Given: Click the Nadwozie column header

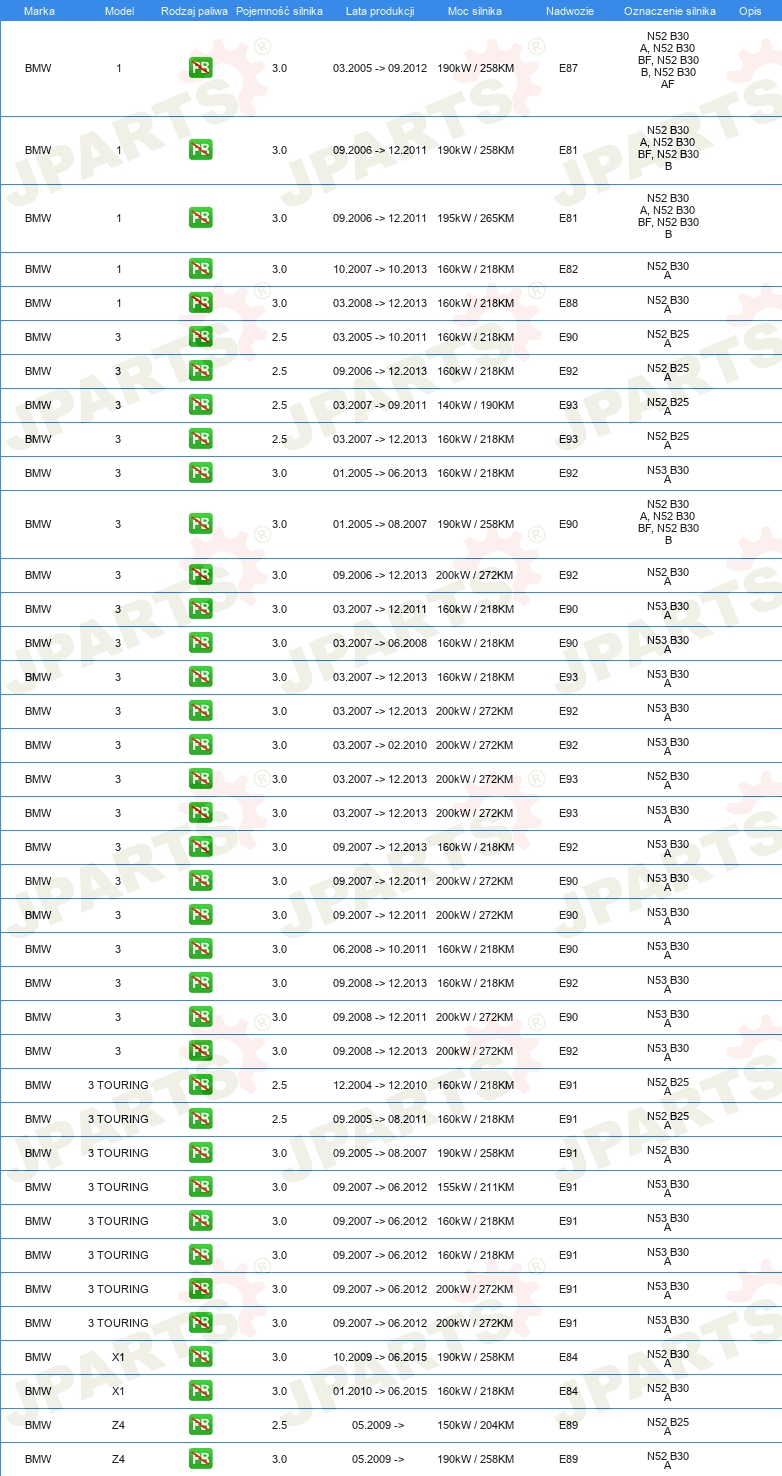Looking at the screenshot, I should [x=568, y=10].
